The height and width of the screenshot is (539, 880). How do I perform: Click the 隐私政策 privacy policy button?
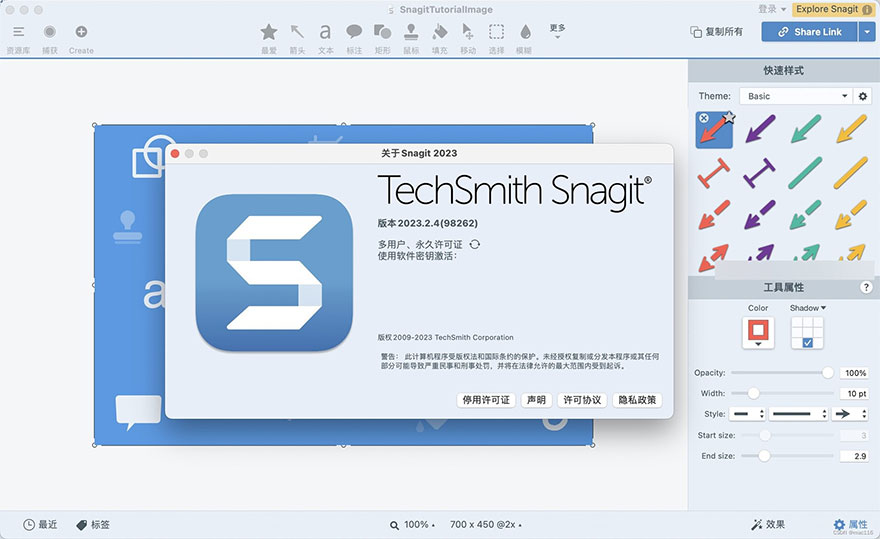pyautogui.click(x=637, y=400)
